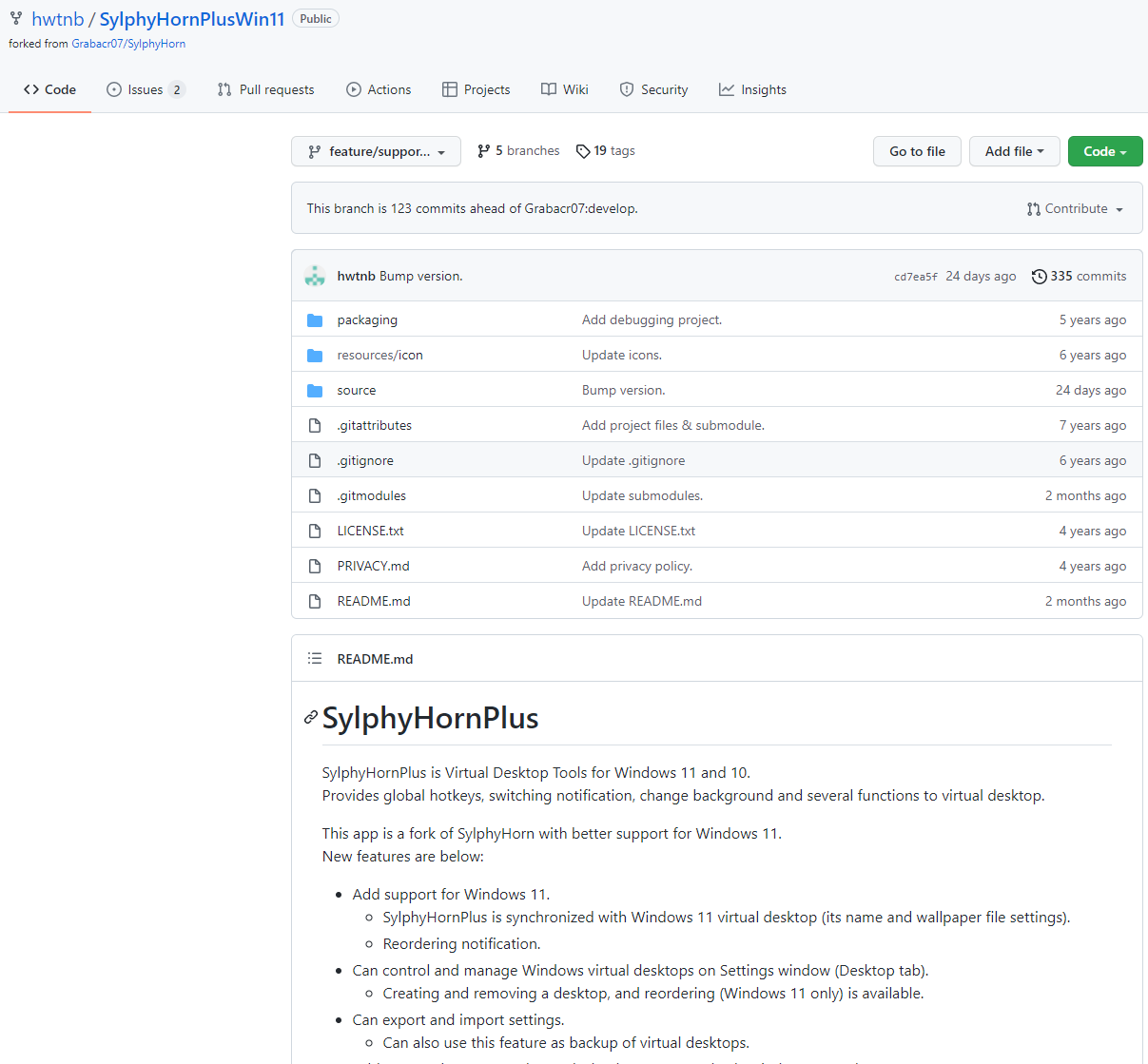Expand the Add file dropdown

[1014, 151]
